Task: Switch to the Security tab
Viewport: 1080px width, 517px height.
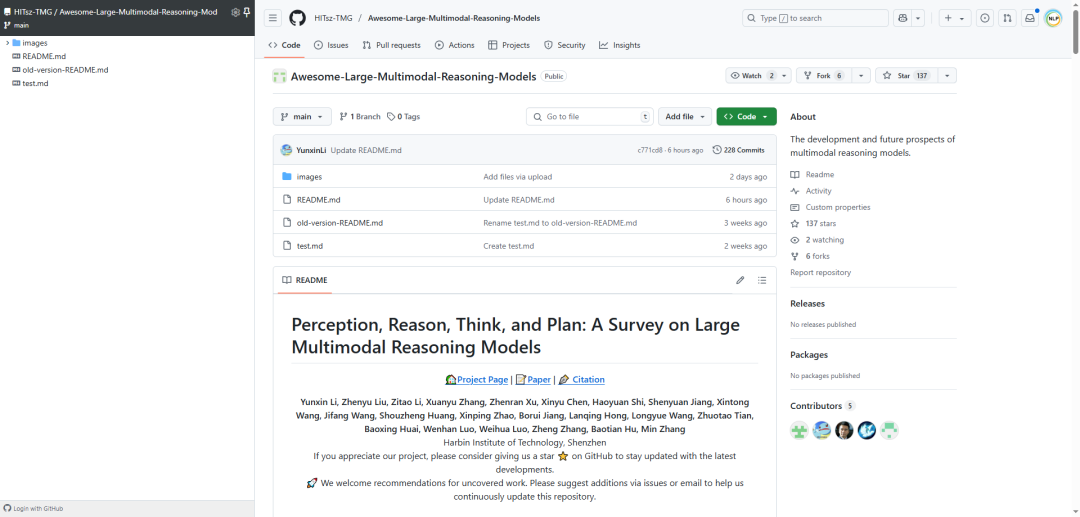Action: click(x=565, y=45)
